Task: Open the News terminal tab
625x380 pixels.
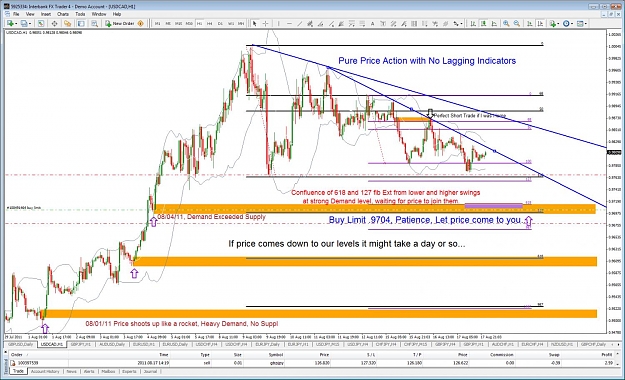Action: [72, 371]
